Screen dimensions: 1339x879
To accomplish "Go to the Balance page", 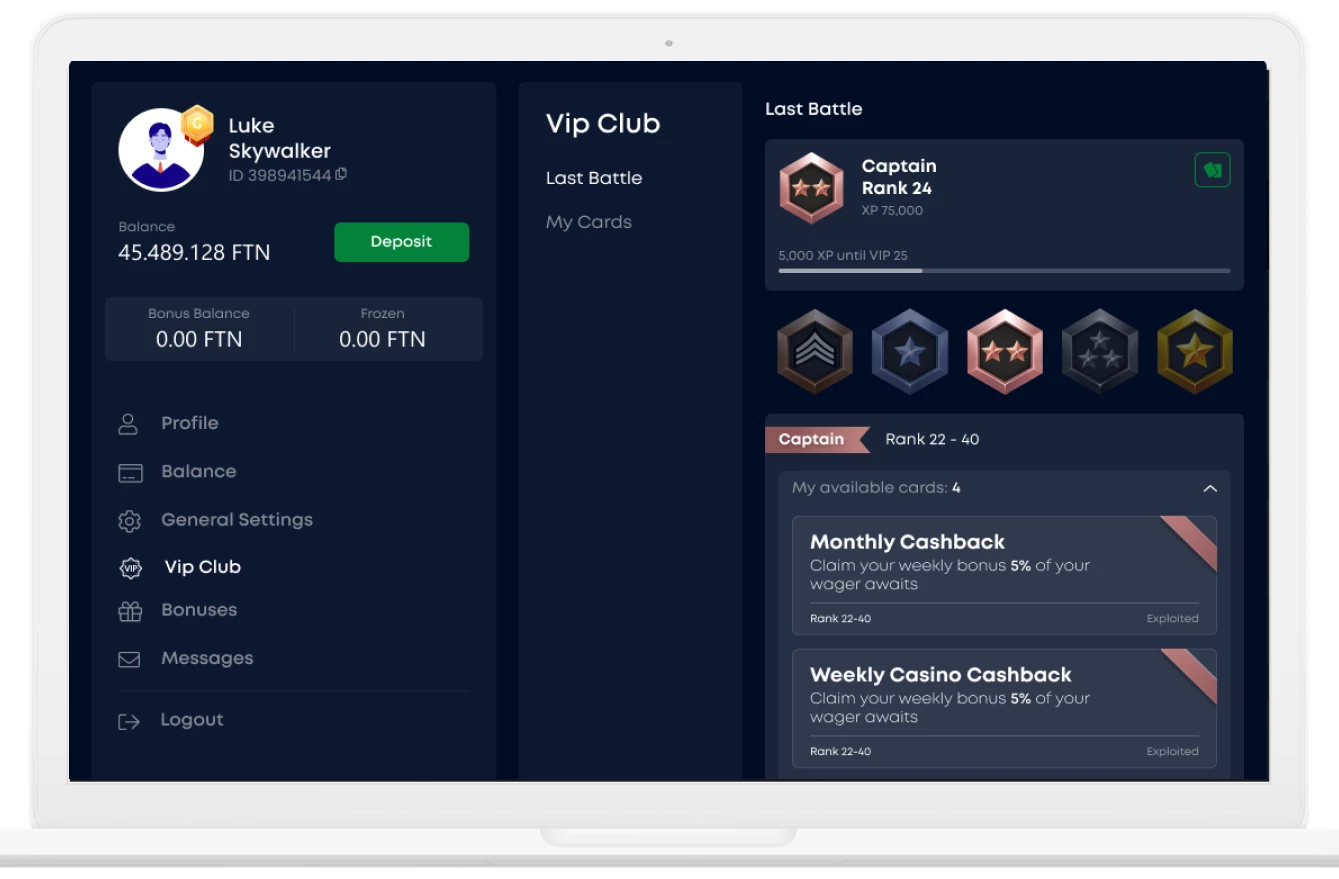I will [x=198, y=471].
